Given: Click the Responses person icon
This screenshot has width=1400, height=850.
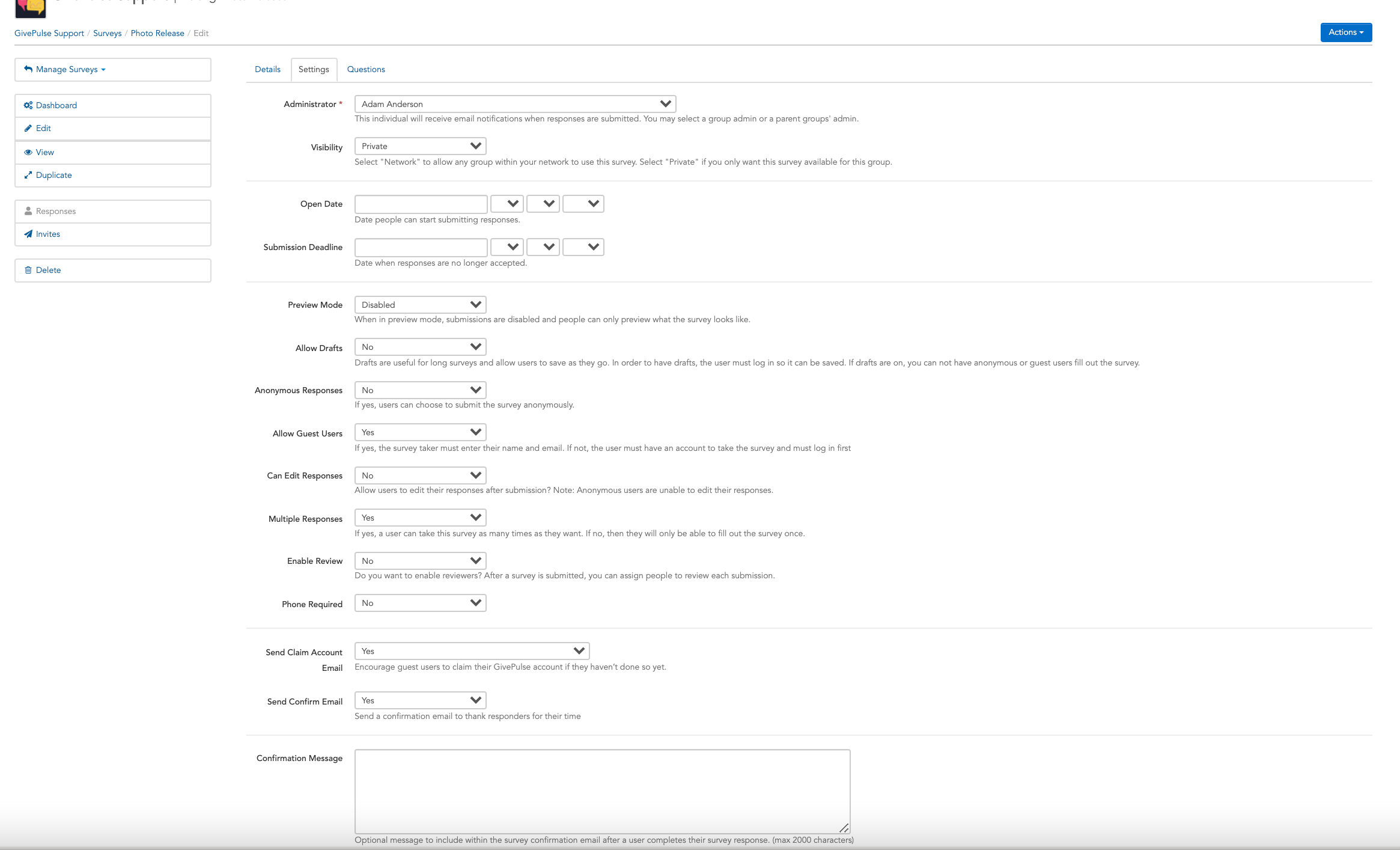Looking at the screenshot, I should [28, 211].
